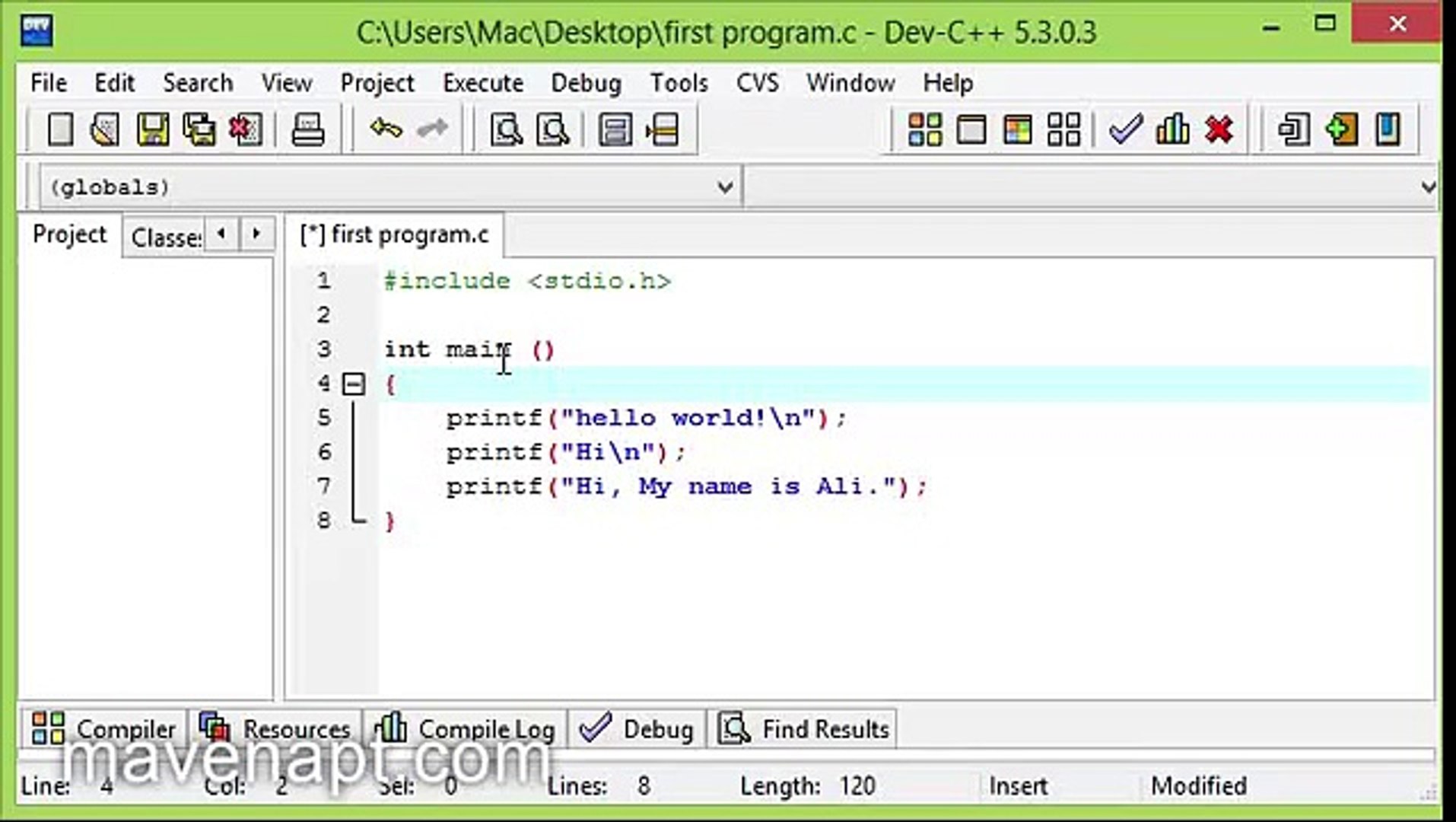Viewport: 1456px width, 822px height.
Task: Click the Add to project plus icon
Action: (x=1341, y=129)
